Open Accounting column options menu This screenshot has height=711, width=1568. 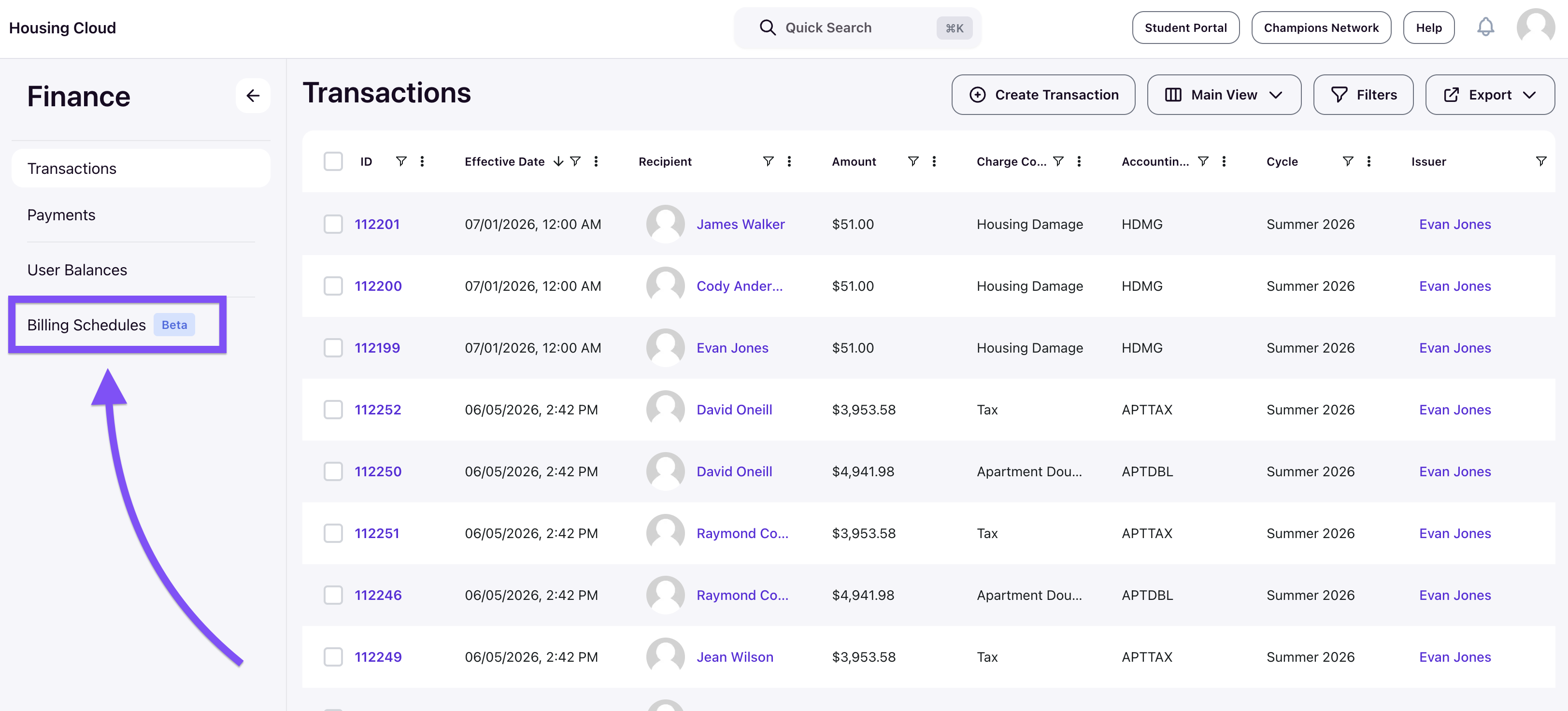pos(1224,161)
